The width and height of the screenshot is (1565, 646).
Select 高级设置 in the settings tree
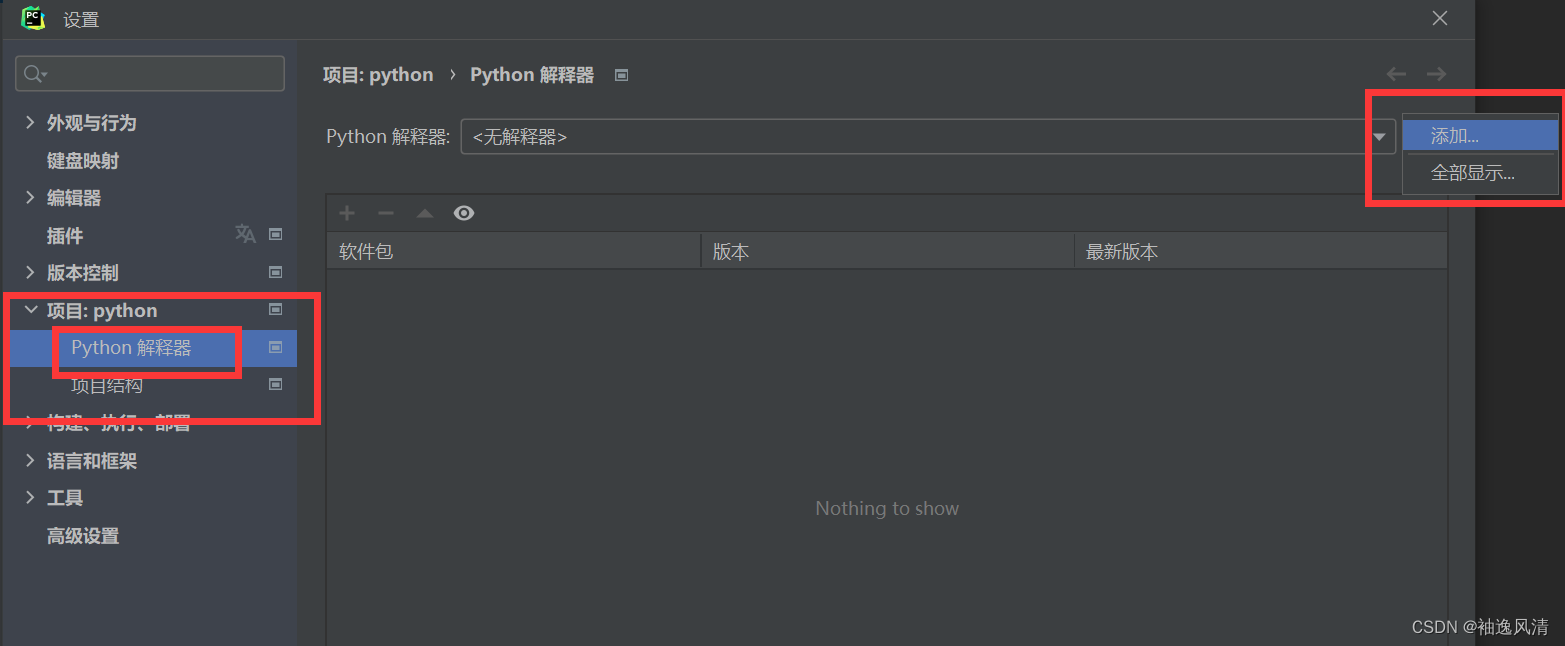pyautogui.click(x=83, y=536)
